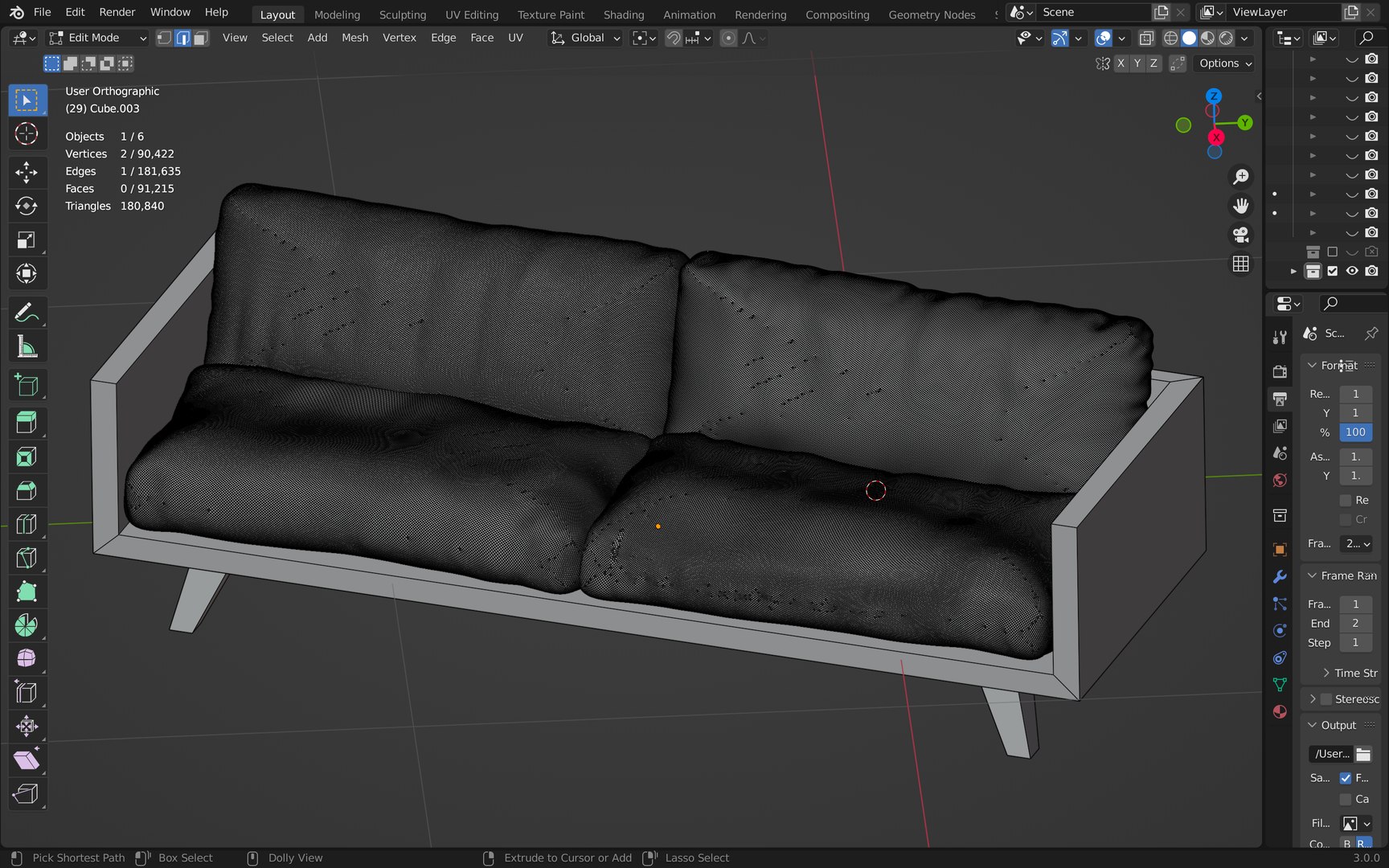Select the Shear tool
1389x868 pixels.
tap(27, 760)
